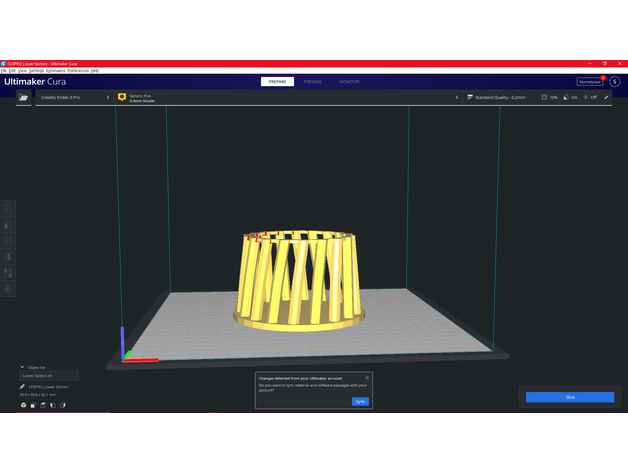Image resolution: width=628 pixels, height=472 pixels.
Task: Collapse the Object list panel
Action: pos(23,367)
